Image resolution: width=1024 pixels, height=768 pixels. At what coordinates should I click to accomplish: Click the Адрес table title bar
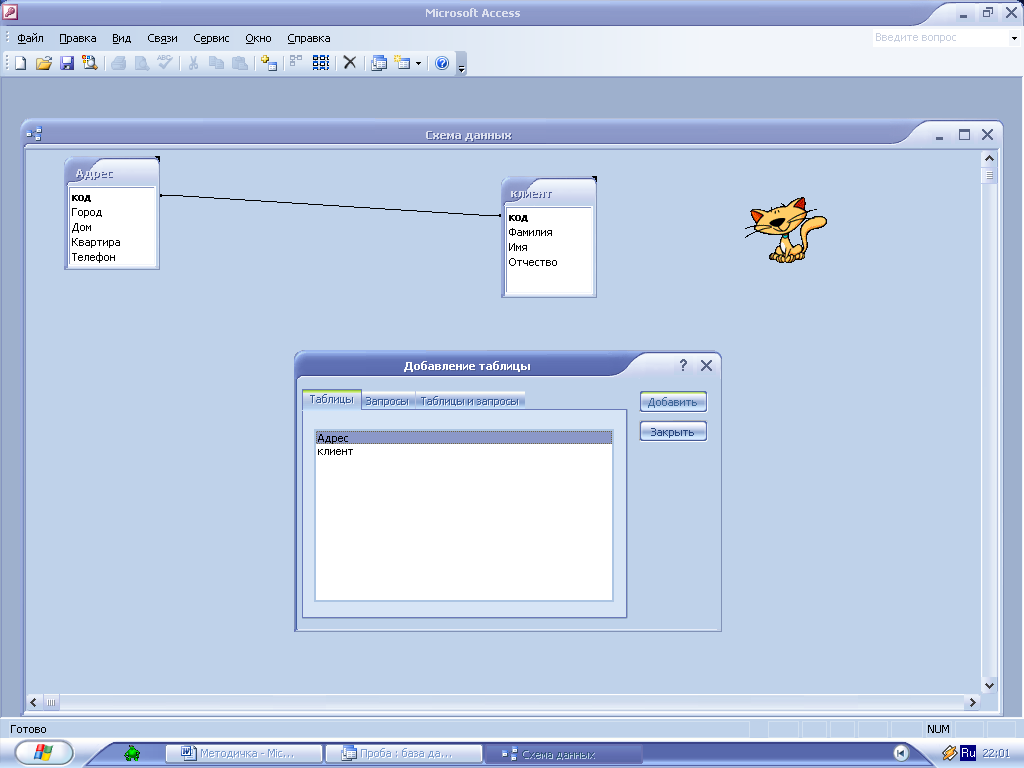[x=112, y=173]
